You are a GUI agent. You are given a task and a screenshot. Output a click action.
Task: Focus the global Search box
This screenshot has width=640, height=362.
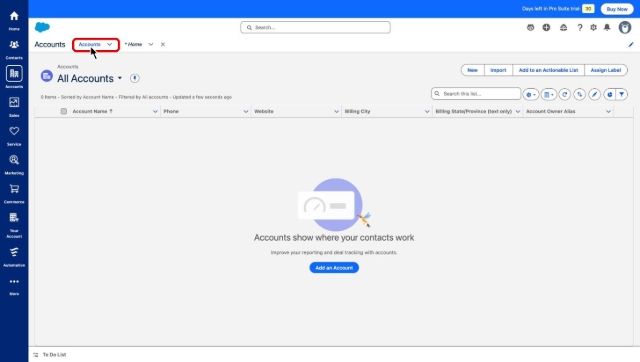click(315, 27)
